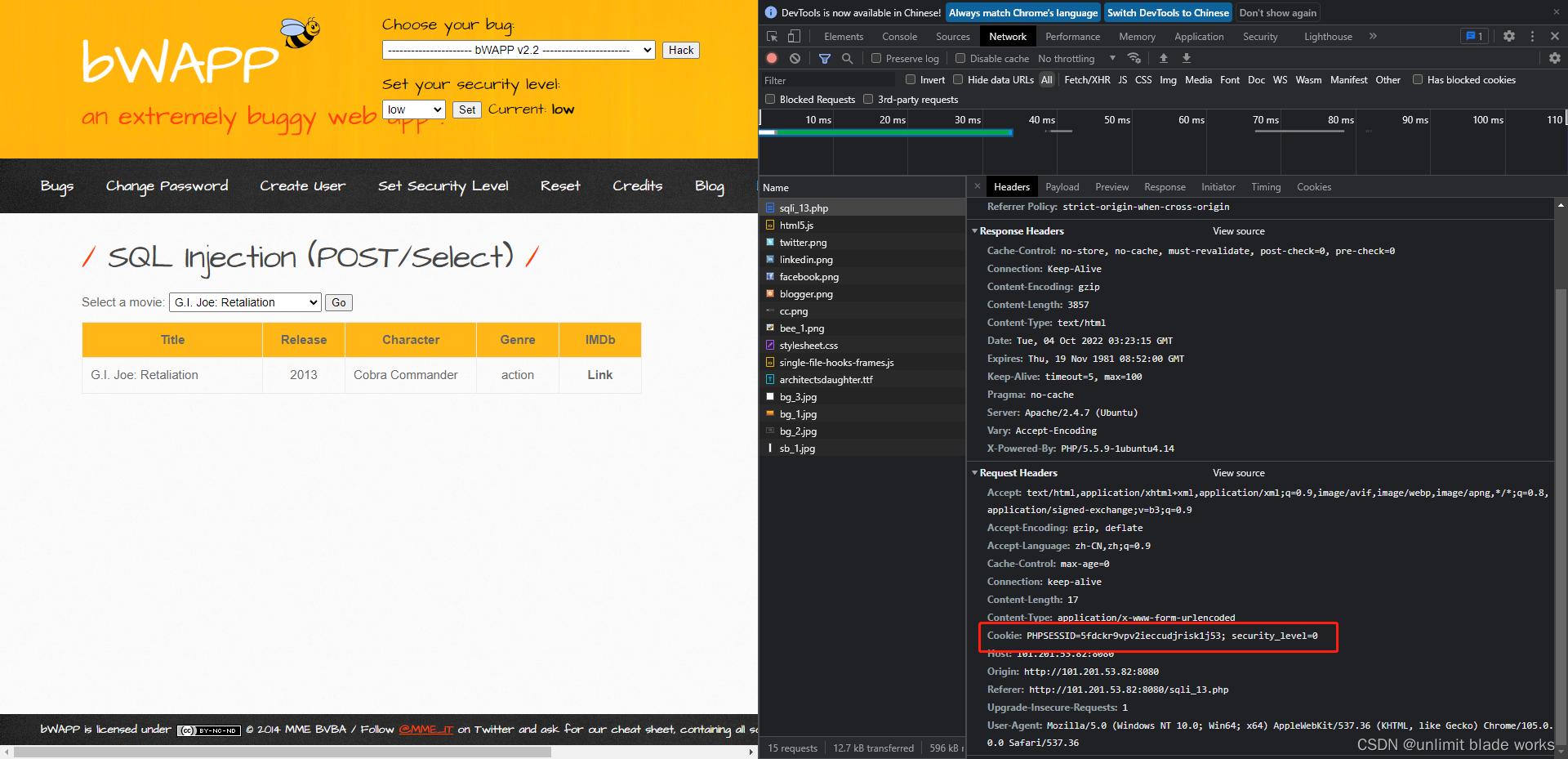Open the Bugs menu item
This screenshot has width=1568, height=759.
click(57, 185)
